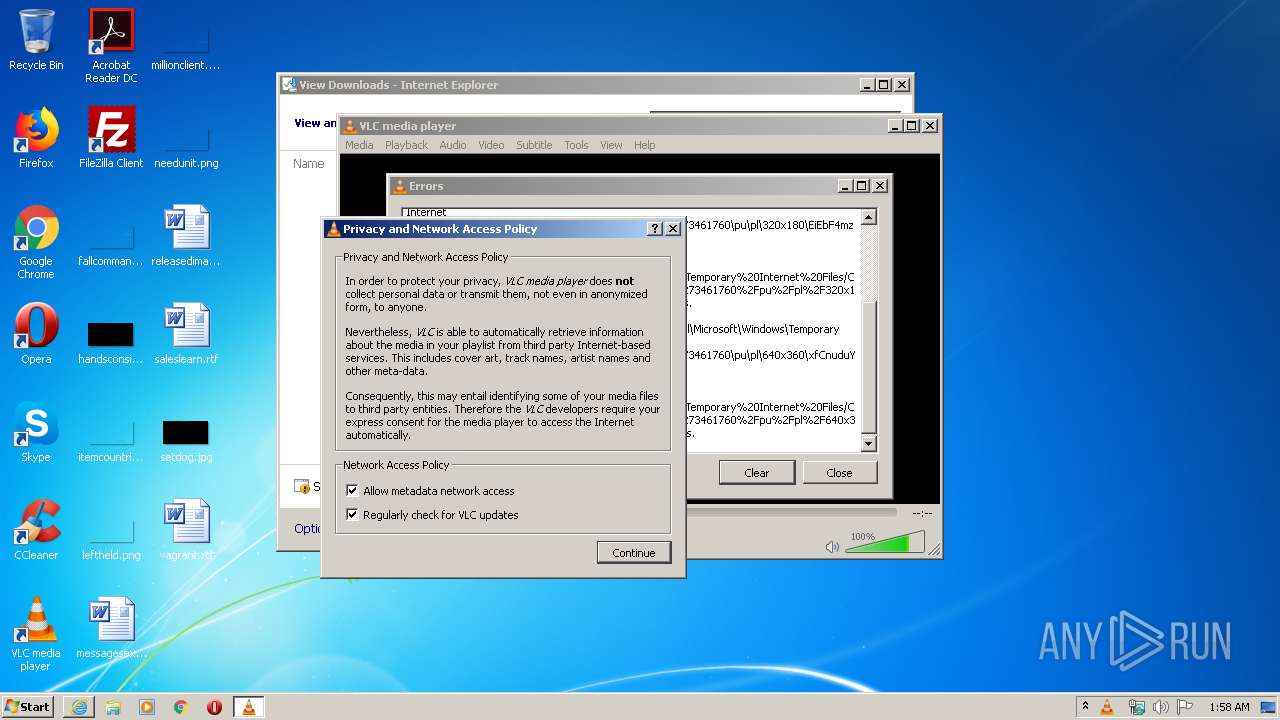This screenshot has height=720, width=1280.
Task: Show hidden tray icons arrow
Action: click(x=1085, y=707)
